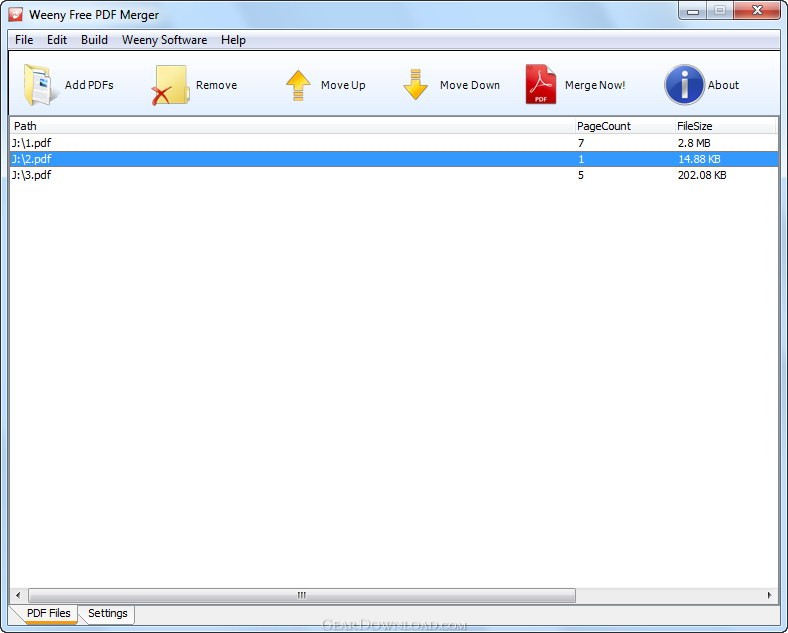Open the Weeny Software menu

click(x=164, y=40)
